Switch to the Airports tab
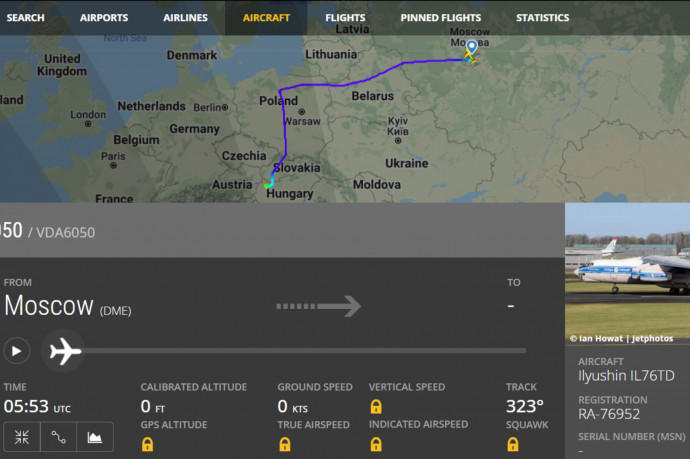690x459 pixels. pyautogui.click(x=104, y=18)
